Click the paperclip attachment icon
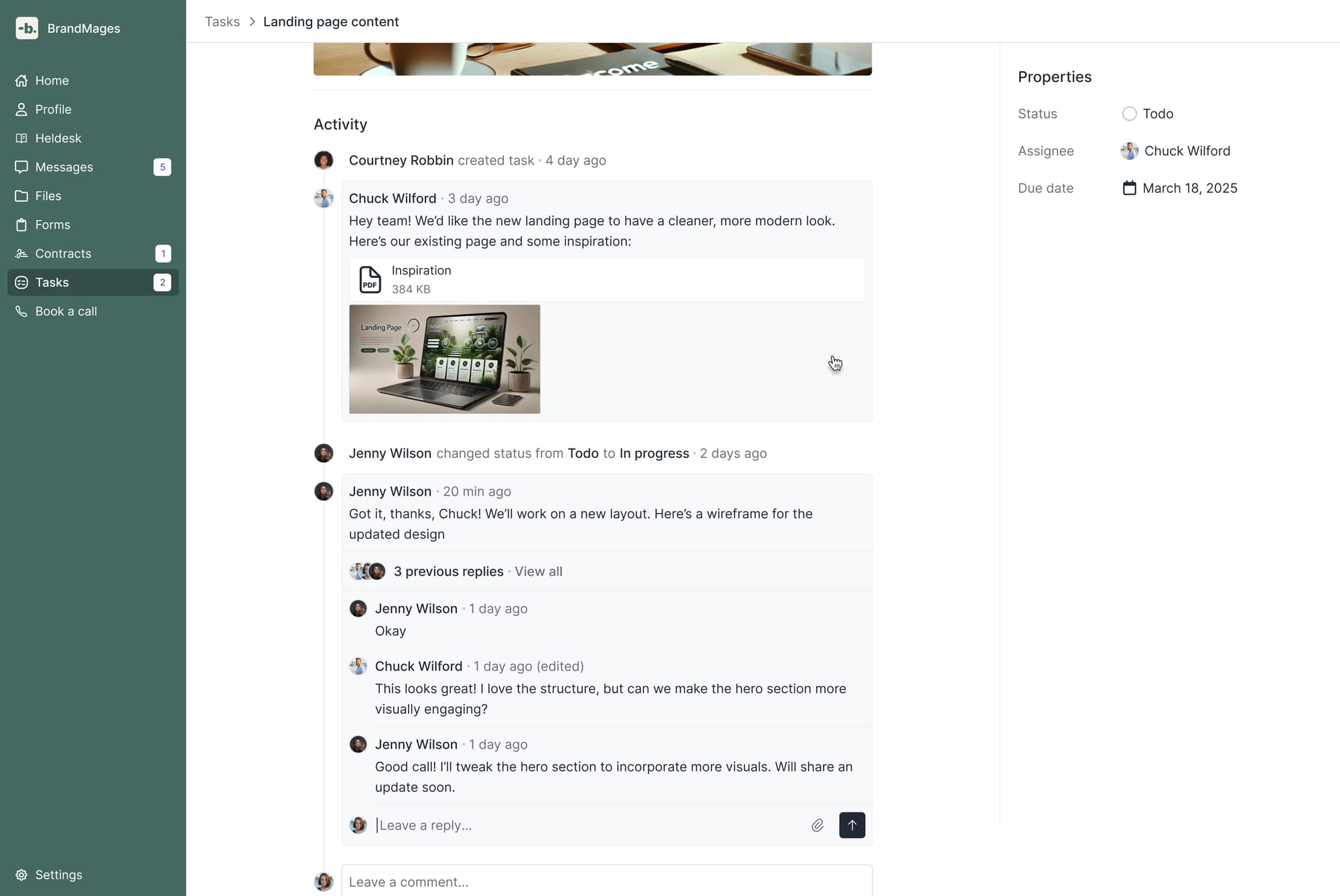This screenshot has width=1340, height=896. point(817,825)
